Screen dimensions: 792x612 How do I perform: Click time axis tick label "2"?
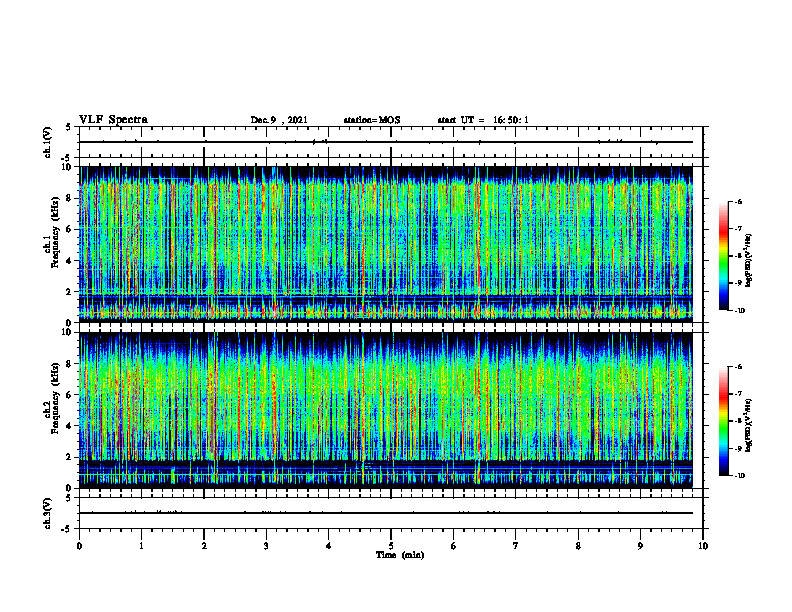click(x=204, y=546)
